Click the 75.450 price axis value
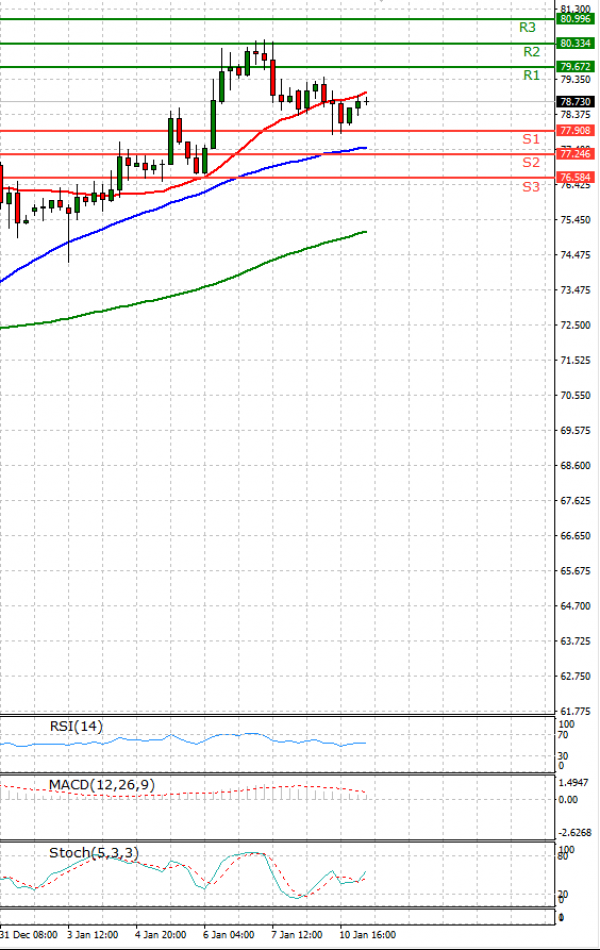Image resolution: width=600 pixels, height=950 pixels. coord(575,220)
